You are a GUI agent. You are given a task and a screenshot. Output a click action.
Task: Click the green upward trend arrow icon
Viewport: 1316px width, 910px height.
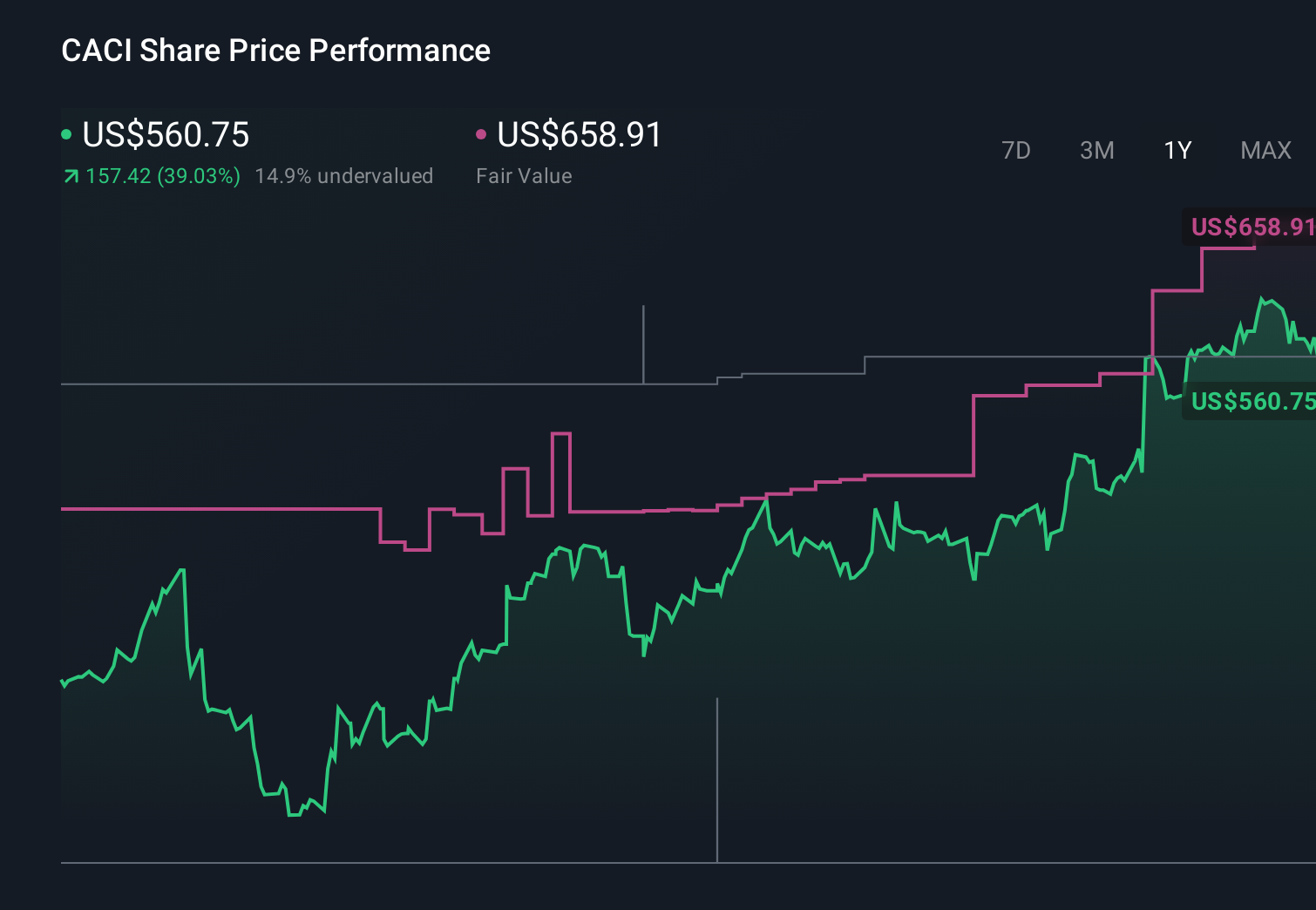(x=70, y=175)
